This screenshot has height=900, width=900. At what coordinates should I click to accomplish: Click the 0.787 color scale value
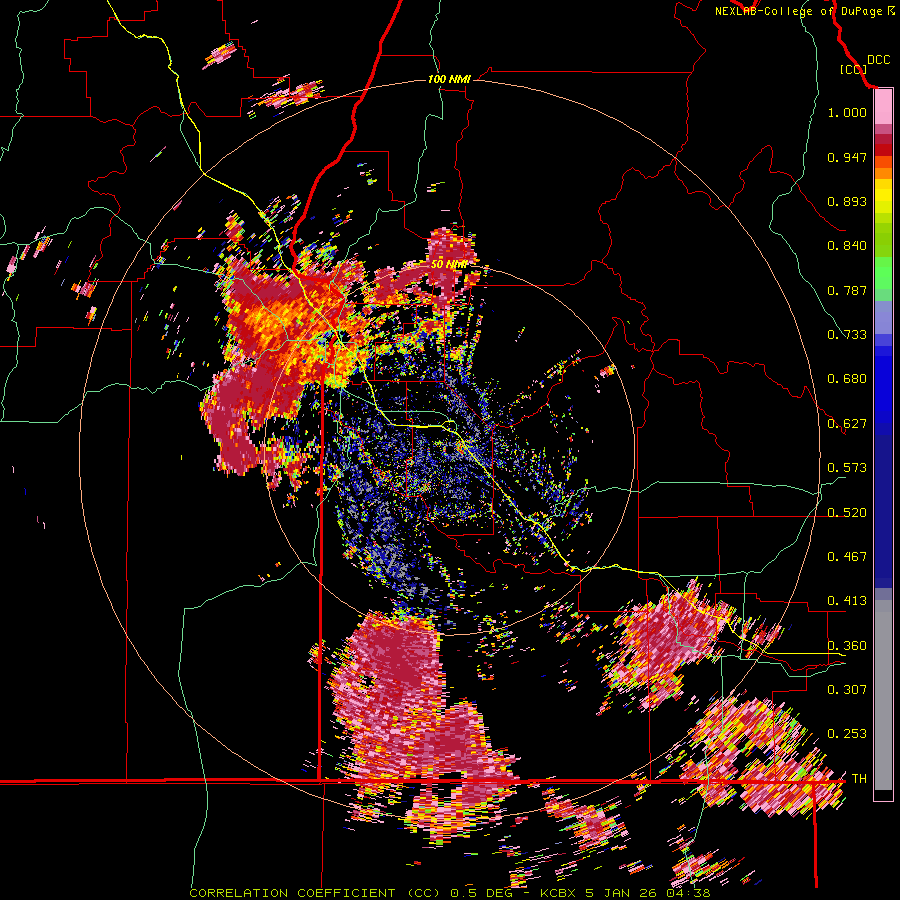847,290
